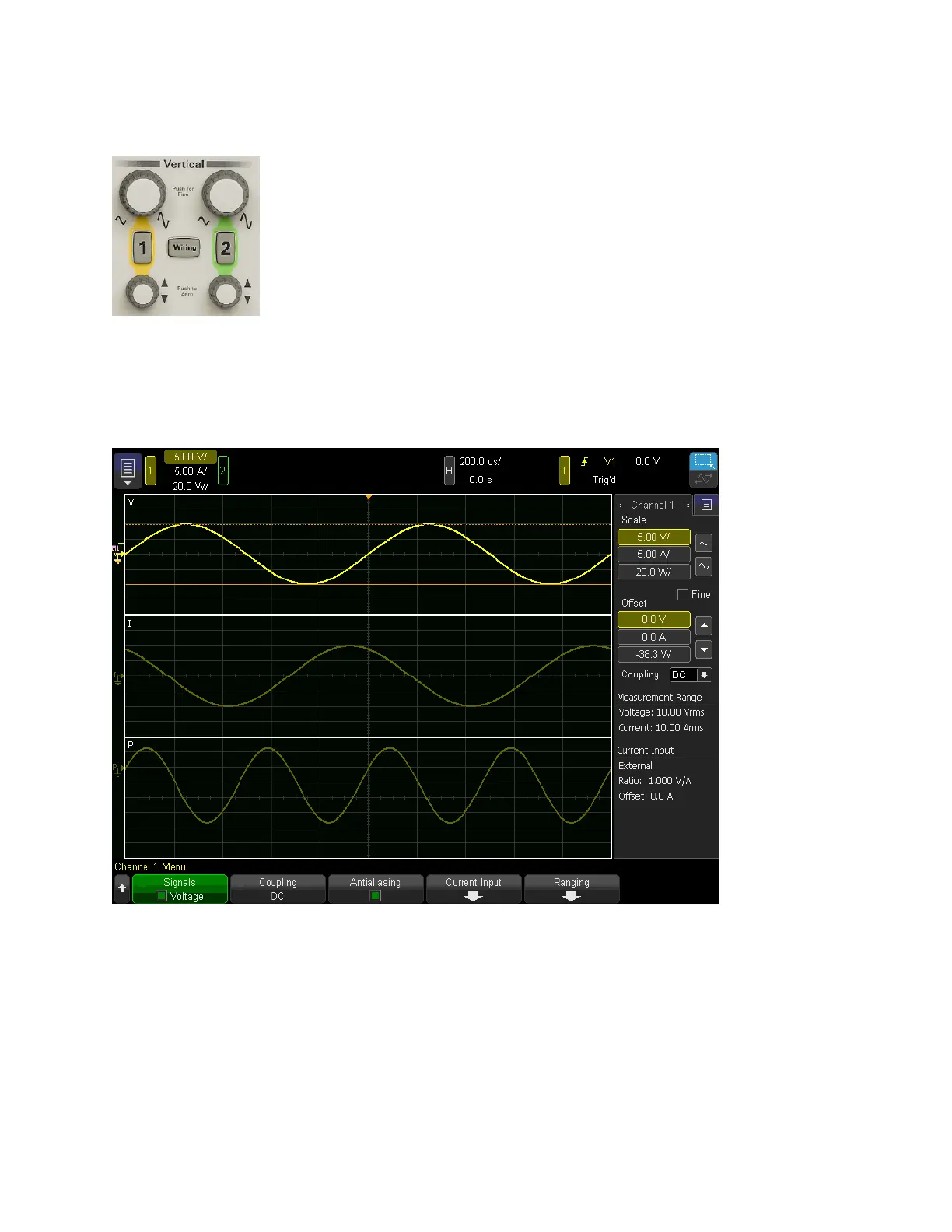Click the left drag handle of Channel 1 panel
The height and width of the screenshot is (1232, 952).
[619, 505]
